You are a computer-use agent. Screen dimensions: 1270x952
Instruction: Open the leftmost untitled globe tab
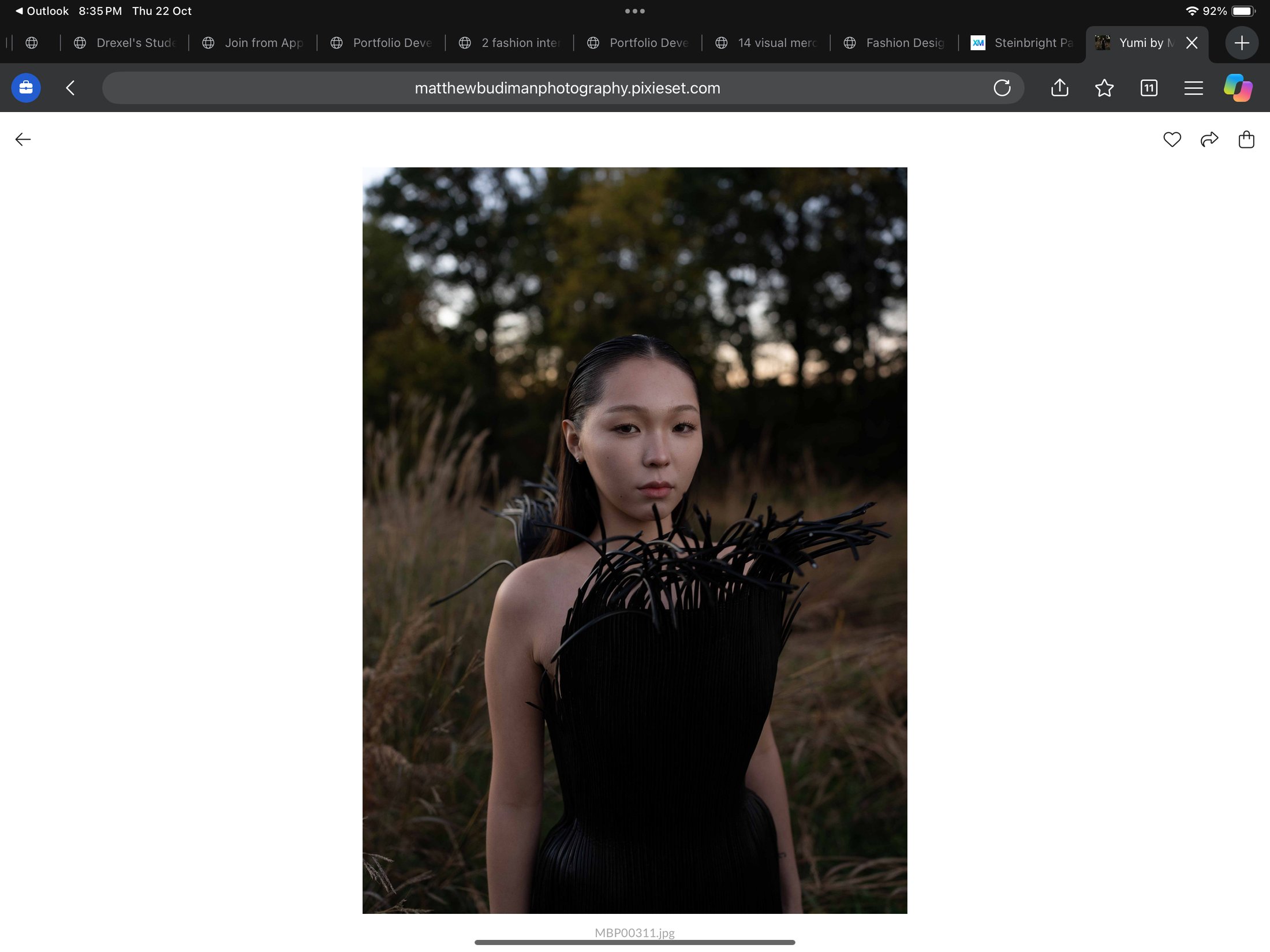(32, 43)
